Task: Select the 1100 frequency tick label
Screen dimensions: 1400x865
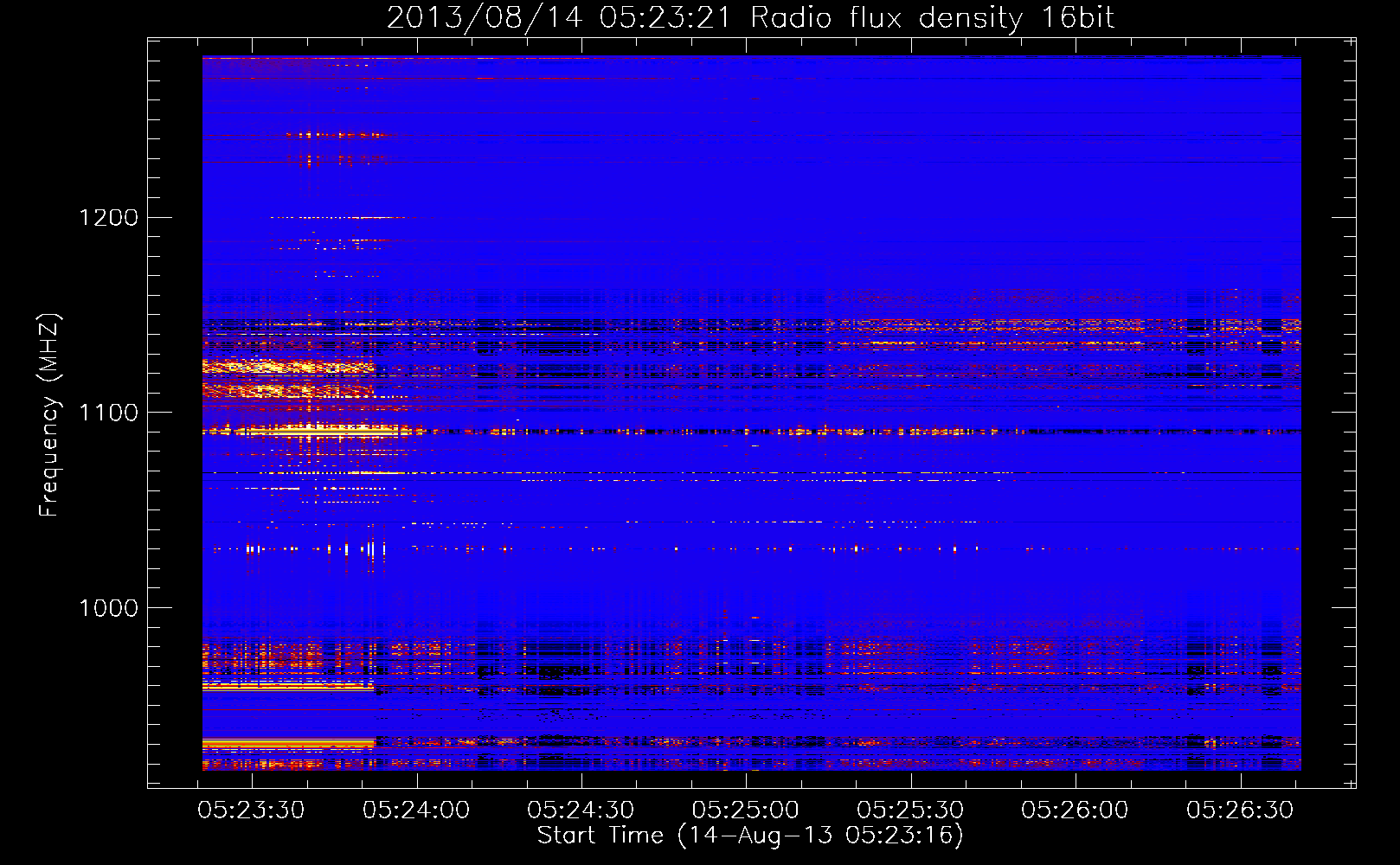Action: [108, 413]
